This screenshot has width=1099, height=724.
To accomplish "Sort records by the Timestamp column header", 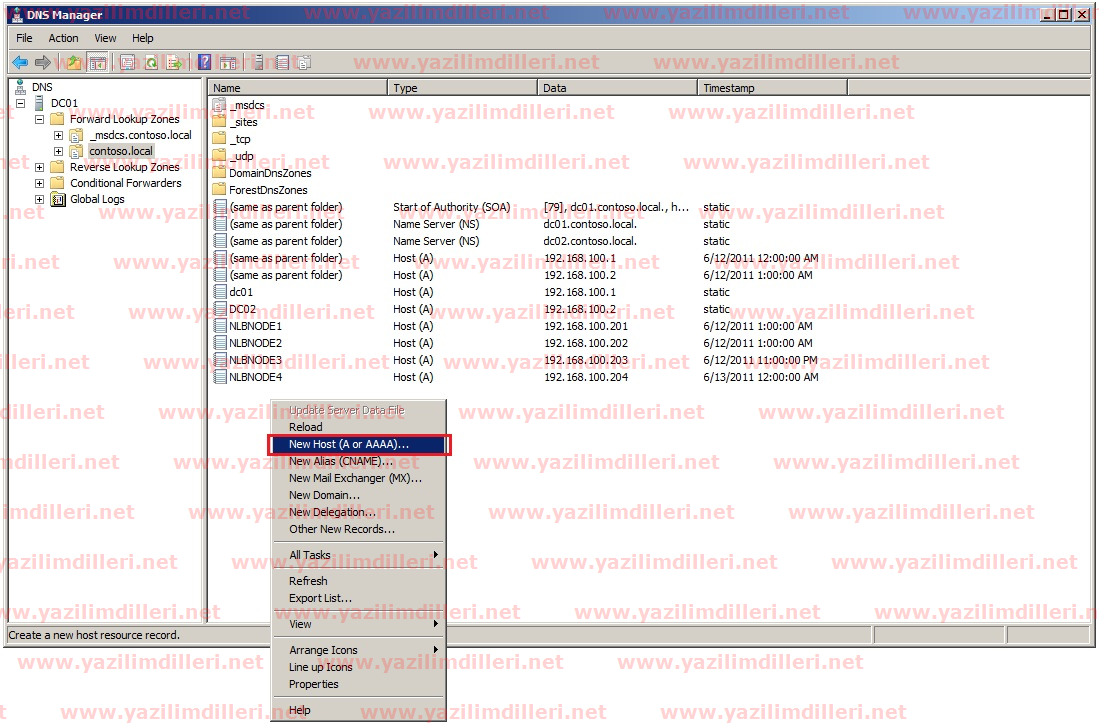I will pyautogui.click(x=772, y=88).
